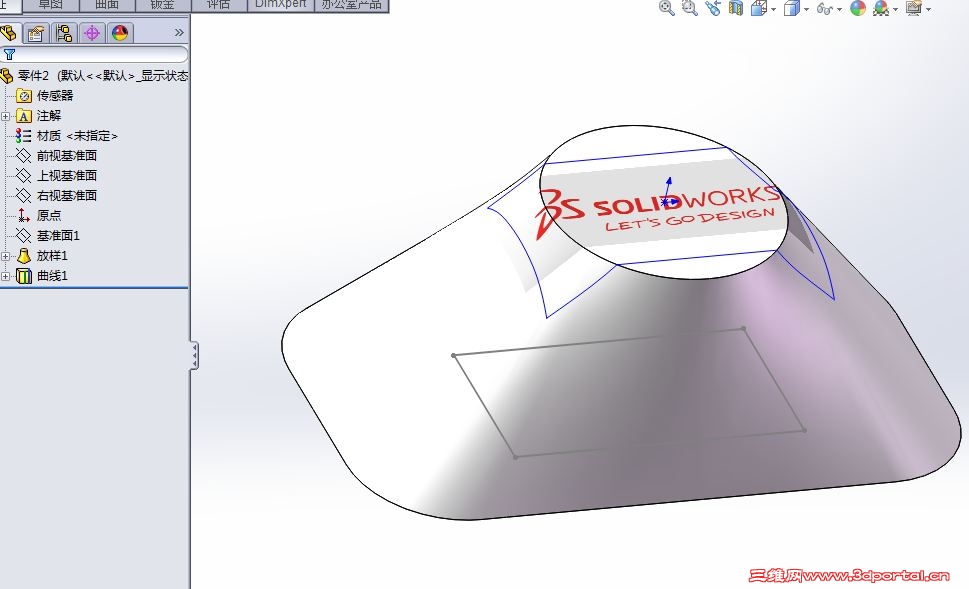This screenshot has height=589, width=969.
Task: Switch to the 曲面 surface ribbon tab
Action: (x=107, y=4)
